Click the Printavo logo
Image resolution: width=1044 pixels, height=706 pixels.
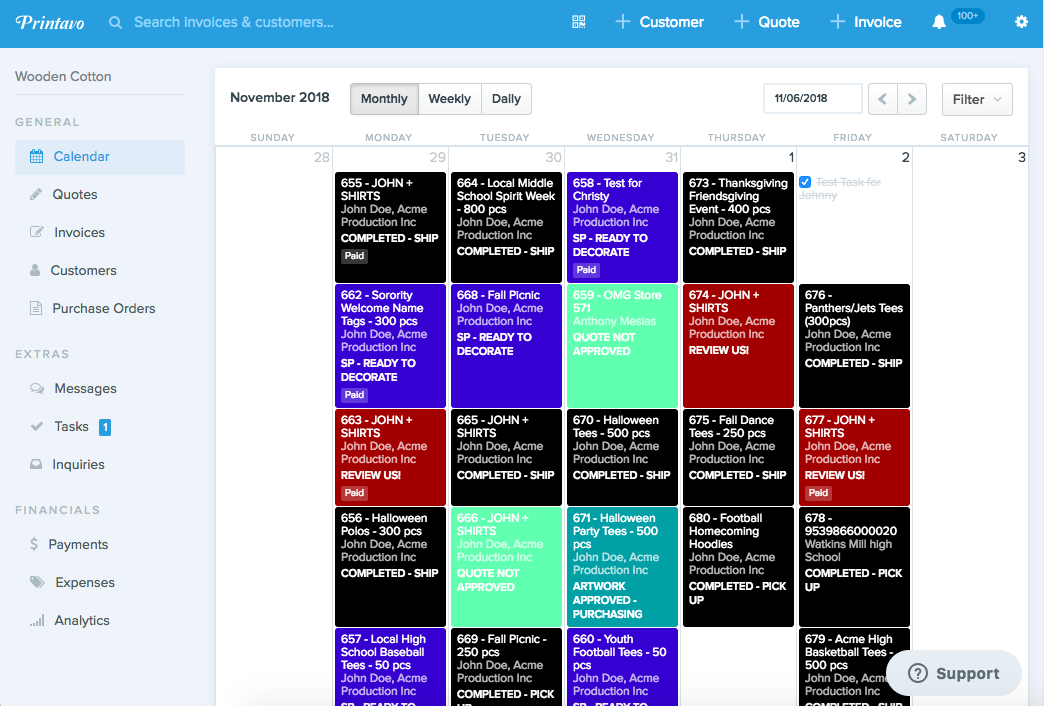click(50, 22)
